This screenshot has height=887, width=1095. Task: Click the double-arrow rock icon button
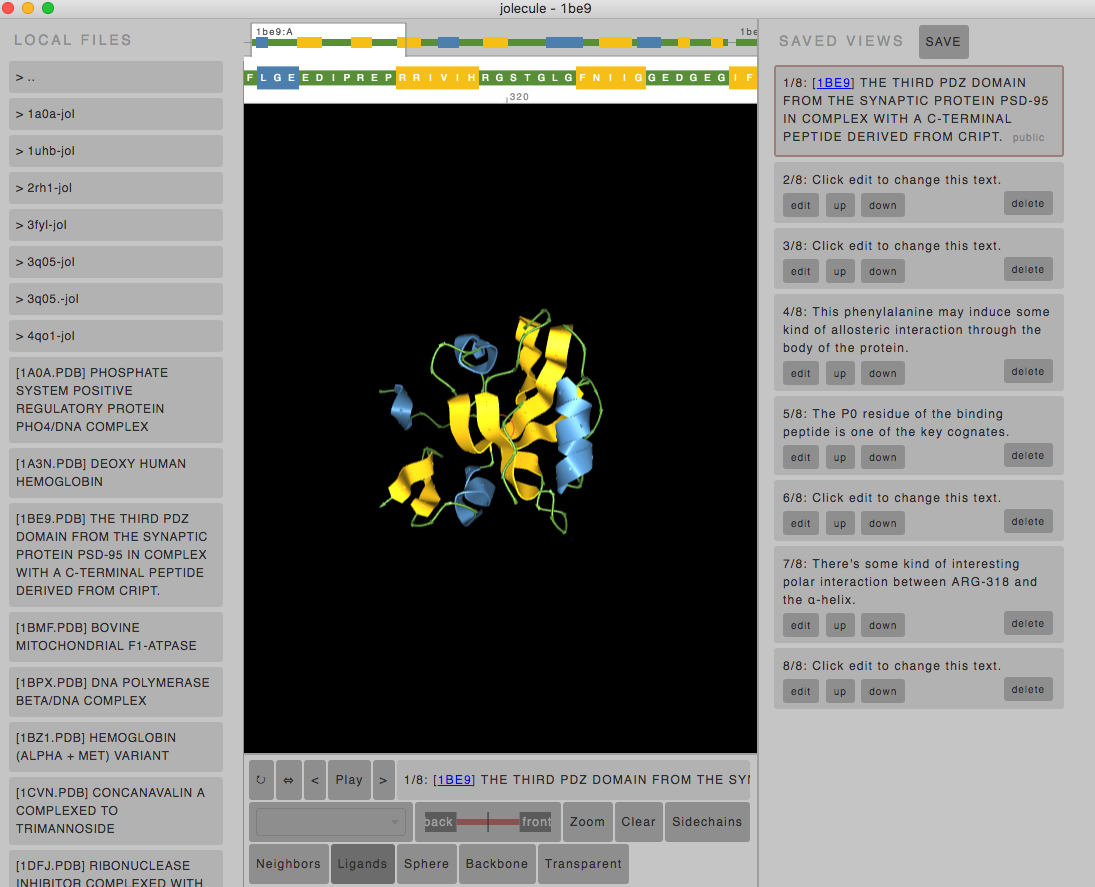point(288,780)
